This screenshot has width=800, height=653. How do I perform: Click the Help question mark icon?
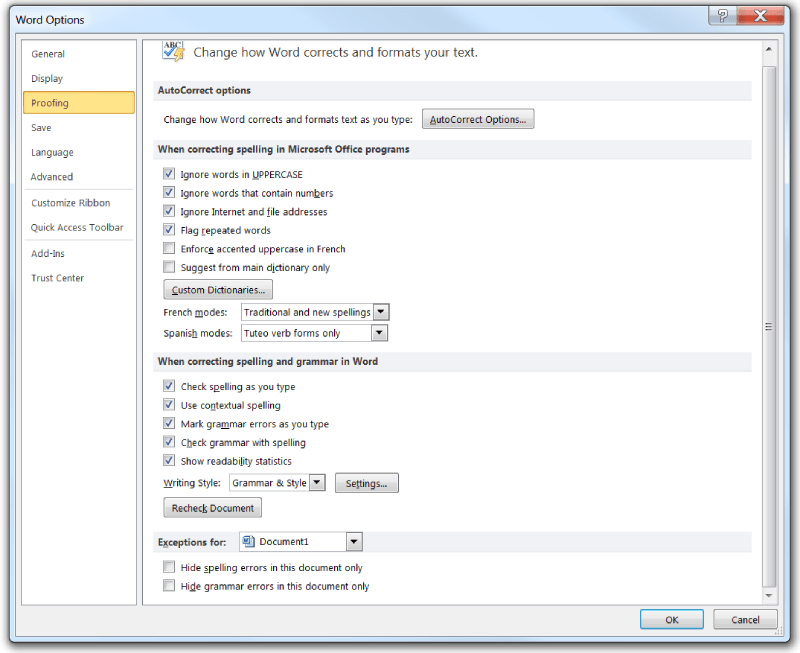point(723,15)
